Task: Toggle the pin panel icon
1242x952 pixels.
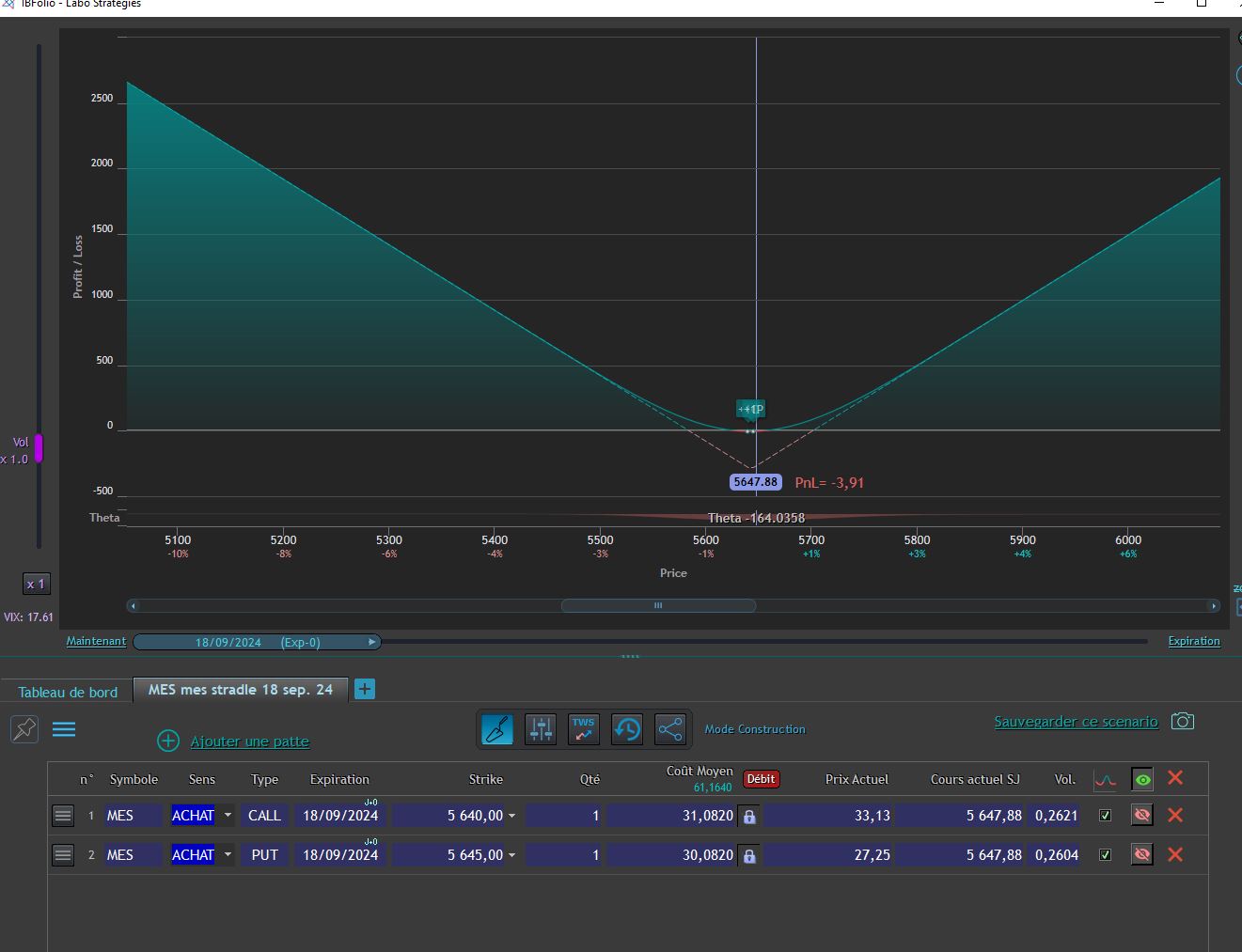Action: (24, 728)
